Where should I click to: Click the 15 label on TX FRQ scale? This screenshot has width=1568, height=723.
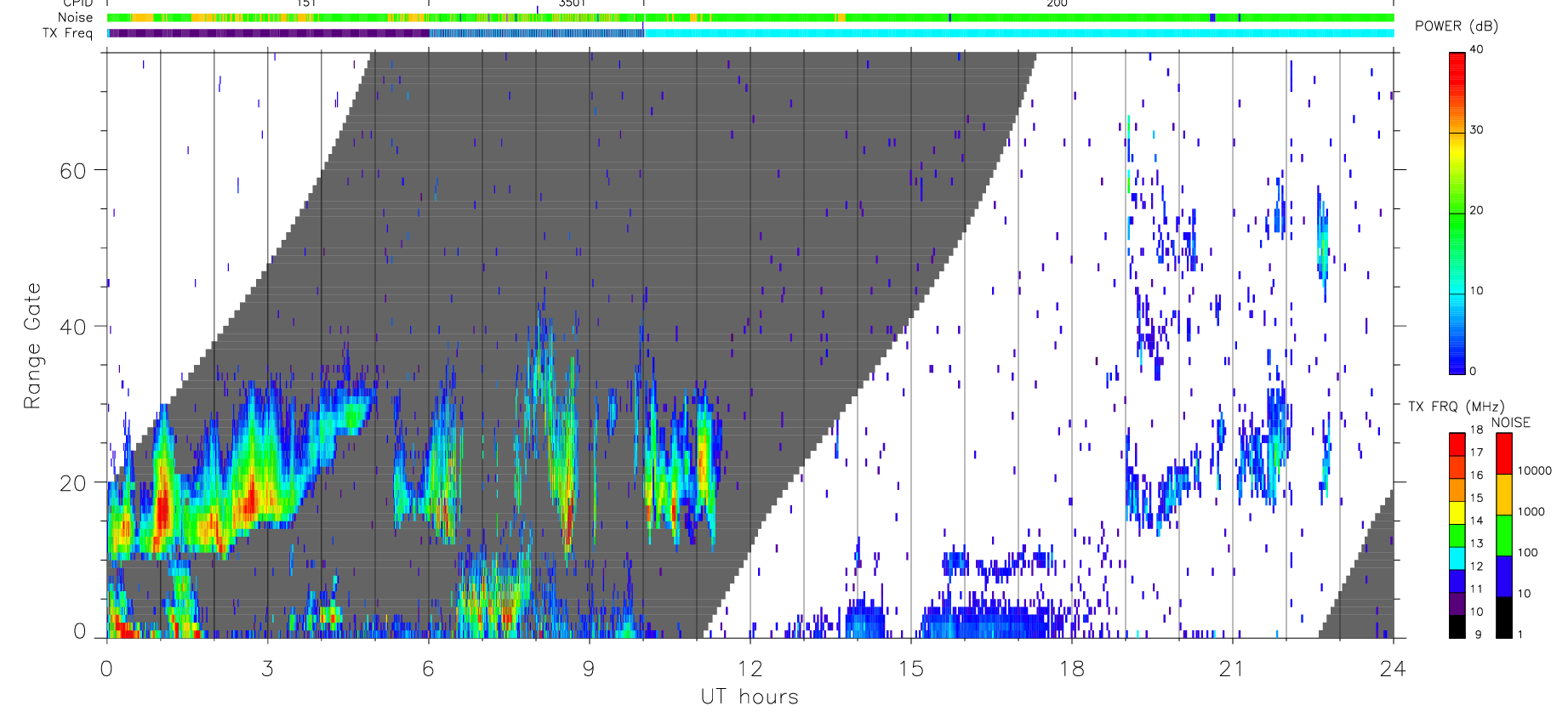coord(1476,498)
